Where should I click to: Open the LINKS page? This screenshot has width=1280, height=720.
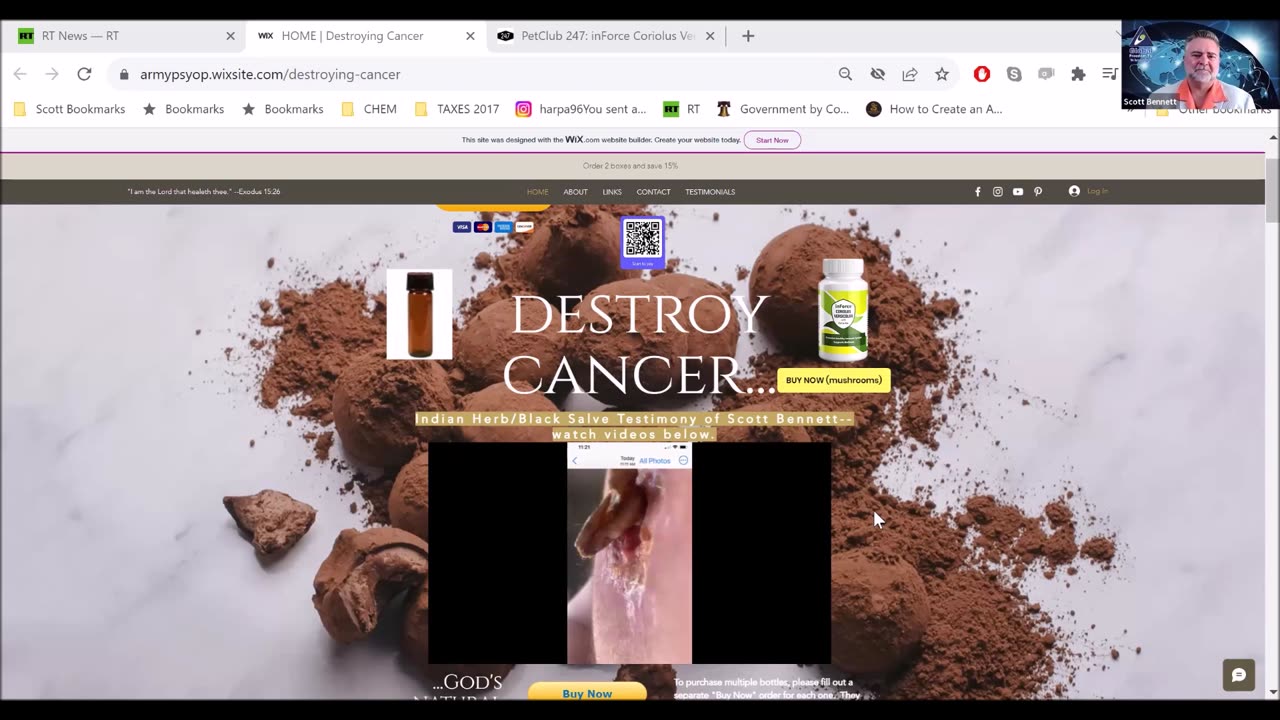(612, 192)
